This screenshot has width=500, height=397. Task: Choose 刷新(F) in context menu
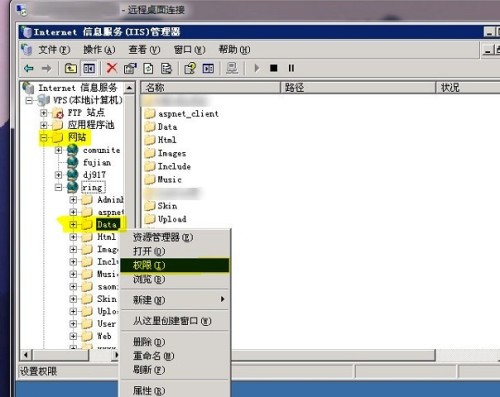point(175,370)
